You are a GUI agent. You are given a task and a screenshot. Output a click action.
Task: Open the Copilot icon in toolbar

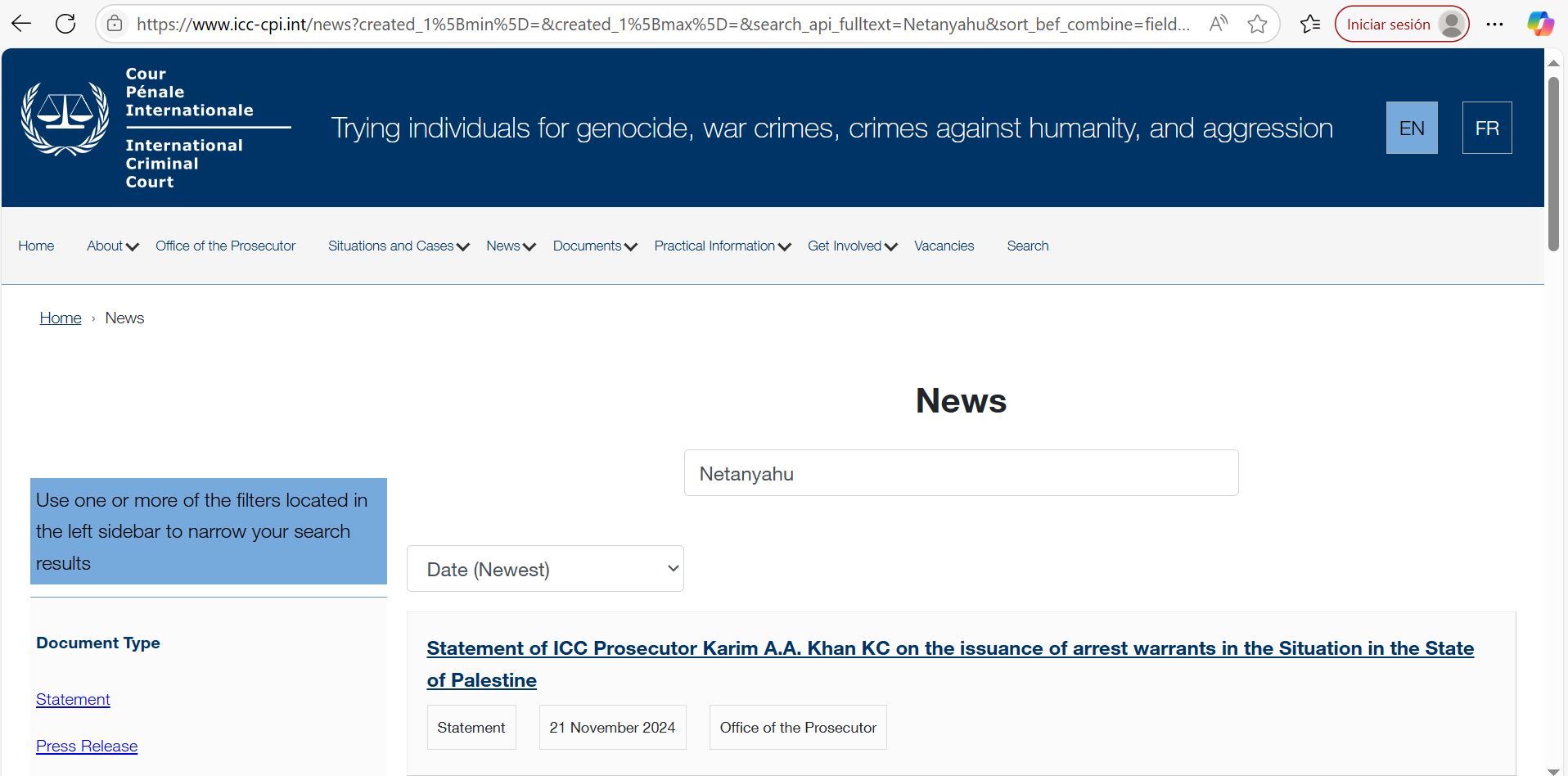1540,24
